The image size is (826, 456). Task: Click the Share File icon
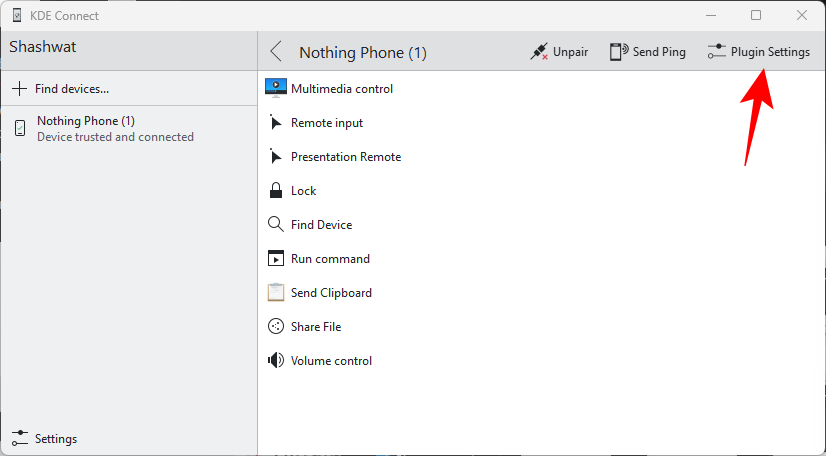[276, 327]
